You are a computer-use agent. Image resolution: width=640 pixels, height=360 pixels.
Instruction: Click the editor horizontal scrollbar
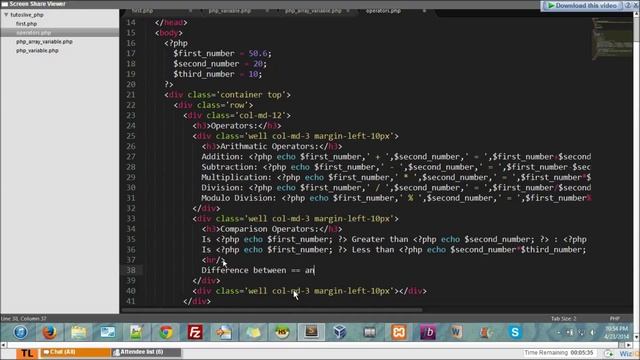(x=272, y=310)
